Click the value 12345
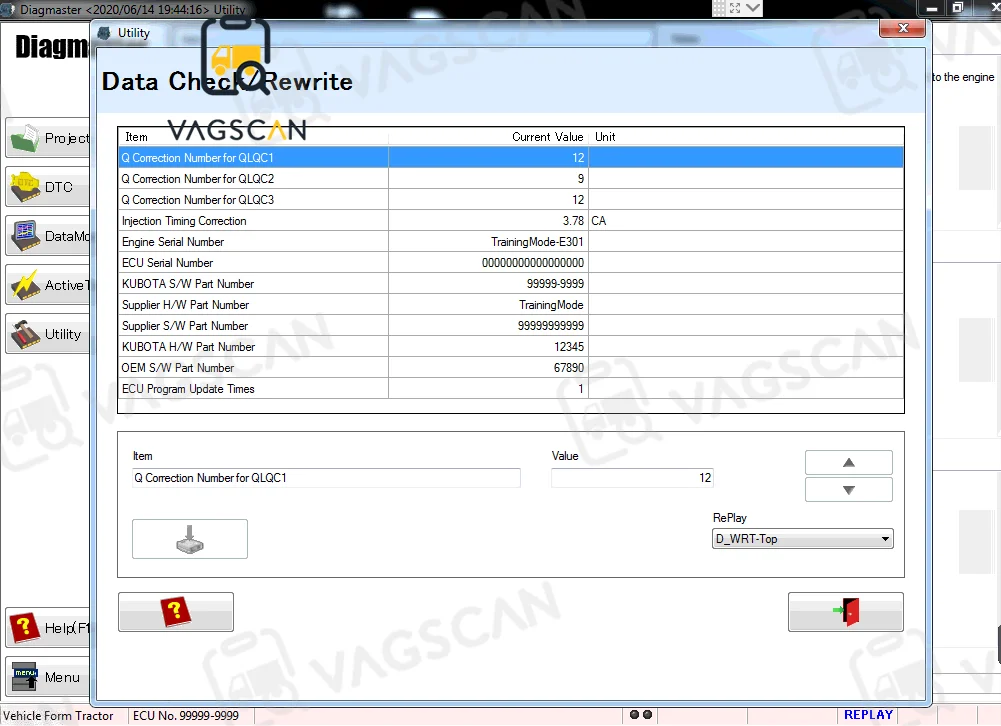1001x726 pixels. (569, 347)
